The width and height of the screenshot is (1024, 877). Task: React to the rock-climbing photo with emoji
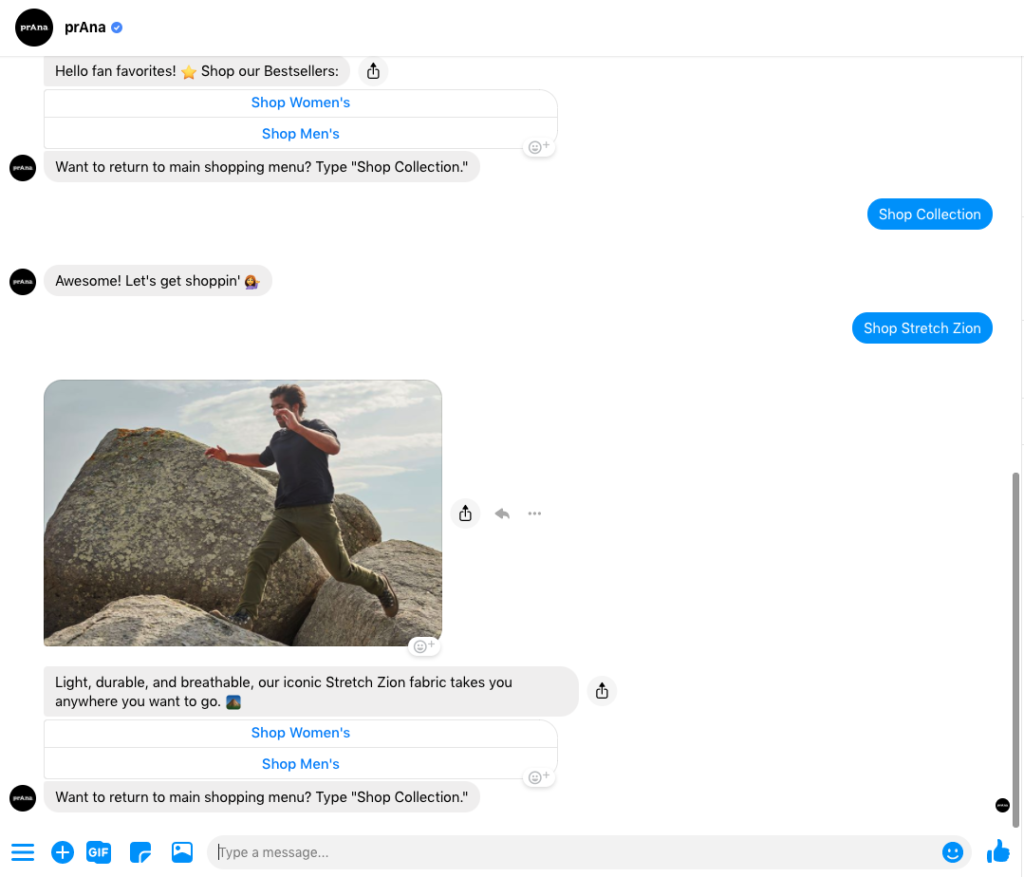(x=424, y=645)
